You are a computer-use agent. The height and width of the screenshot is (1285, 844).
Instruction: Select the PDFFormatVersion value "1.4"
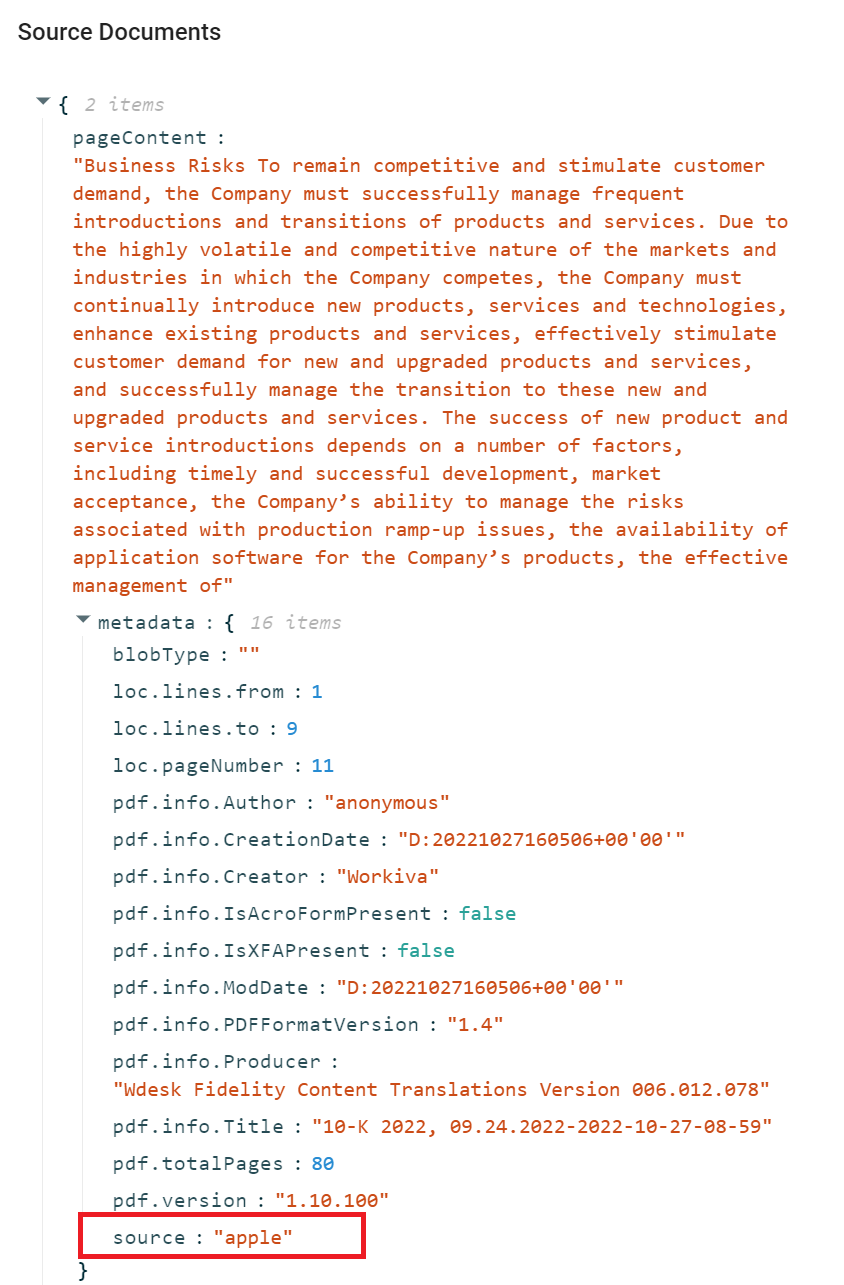point(474,1025)
